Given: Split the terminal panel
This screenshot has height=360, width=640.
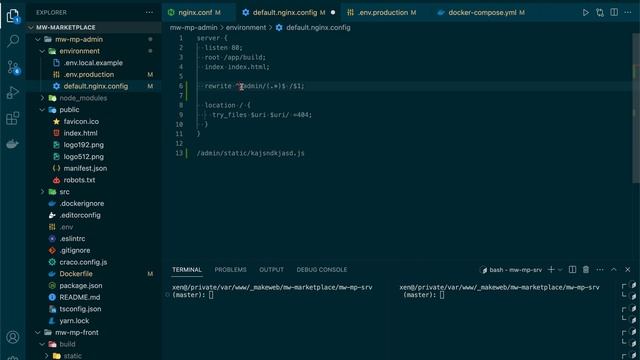Looking at the screenshot, I should (x=572, y=269).
